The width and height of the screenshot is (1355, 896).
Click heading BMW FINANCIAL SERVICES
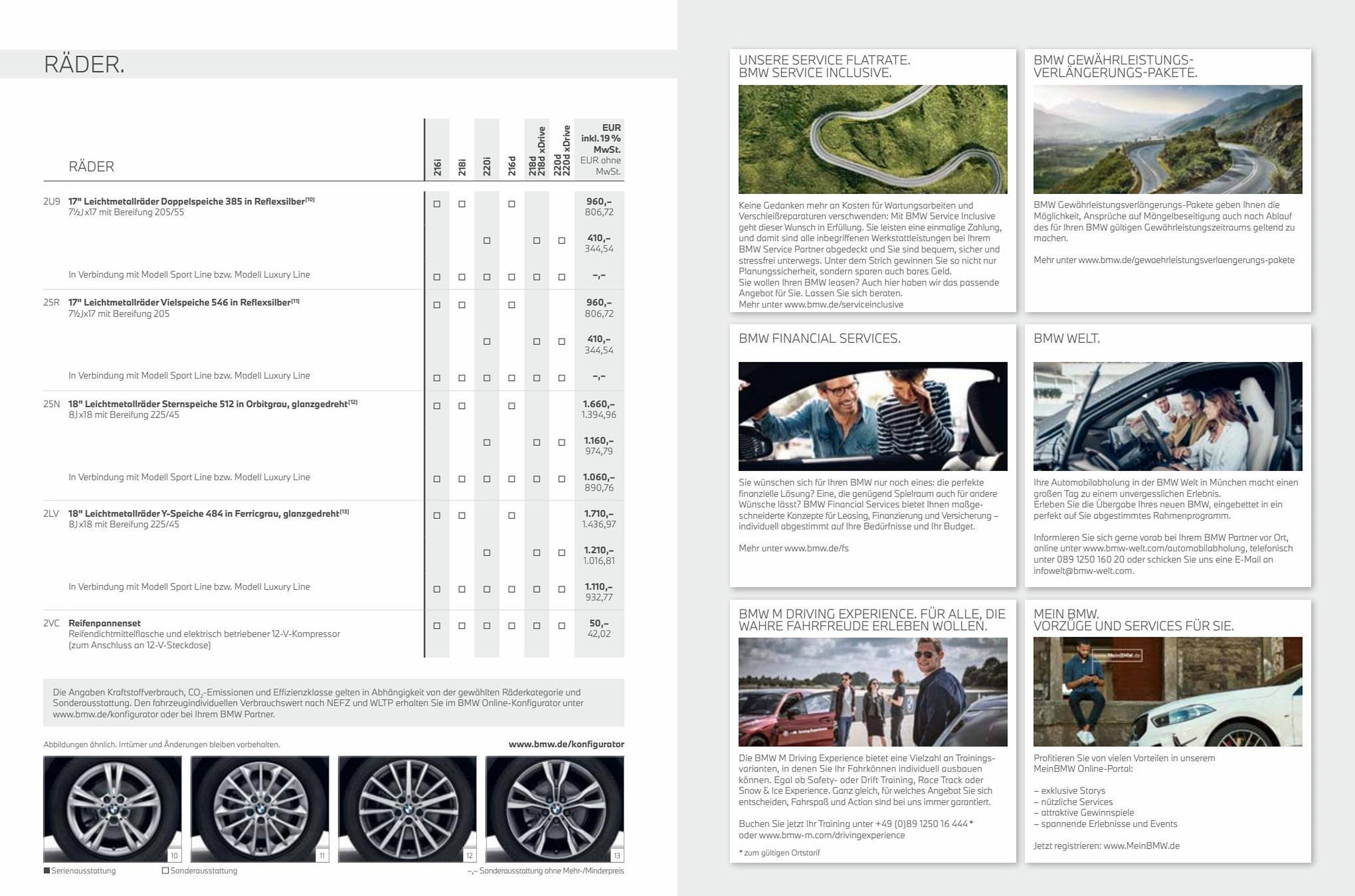[820, 338]
